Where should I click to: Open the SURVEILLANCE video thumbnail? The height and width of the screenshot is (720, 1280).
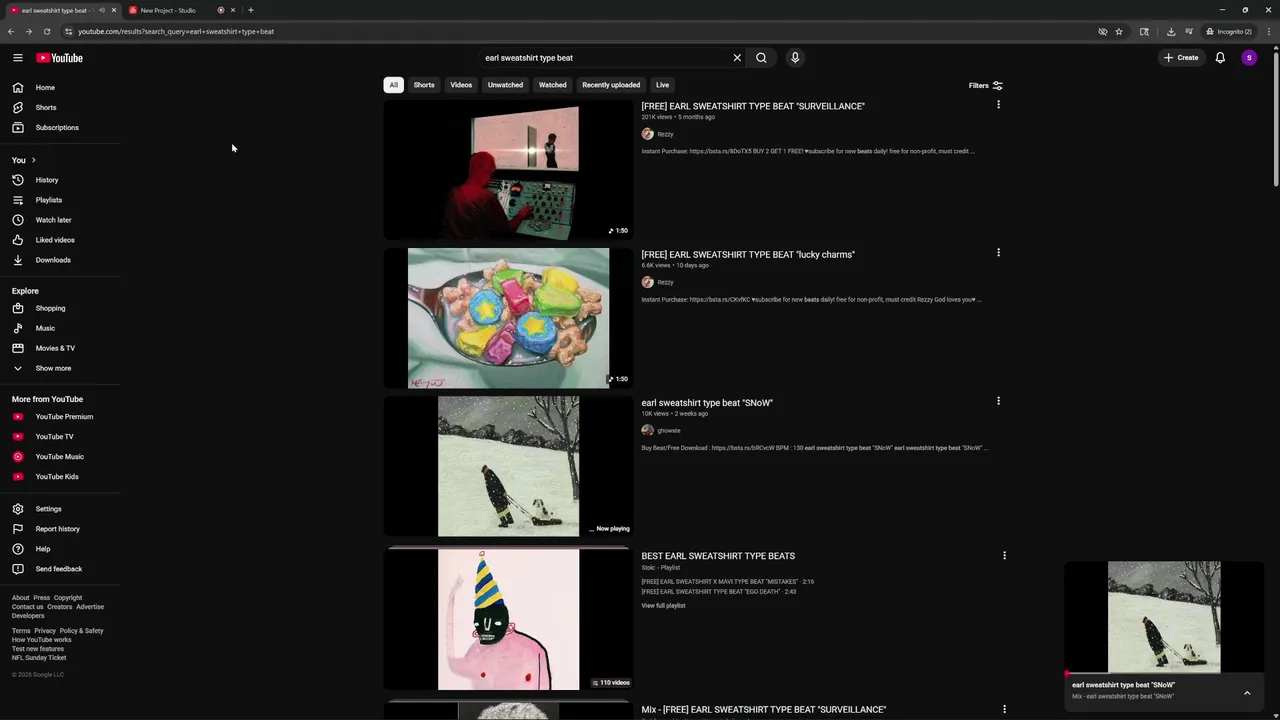point(508,170)
